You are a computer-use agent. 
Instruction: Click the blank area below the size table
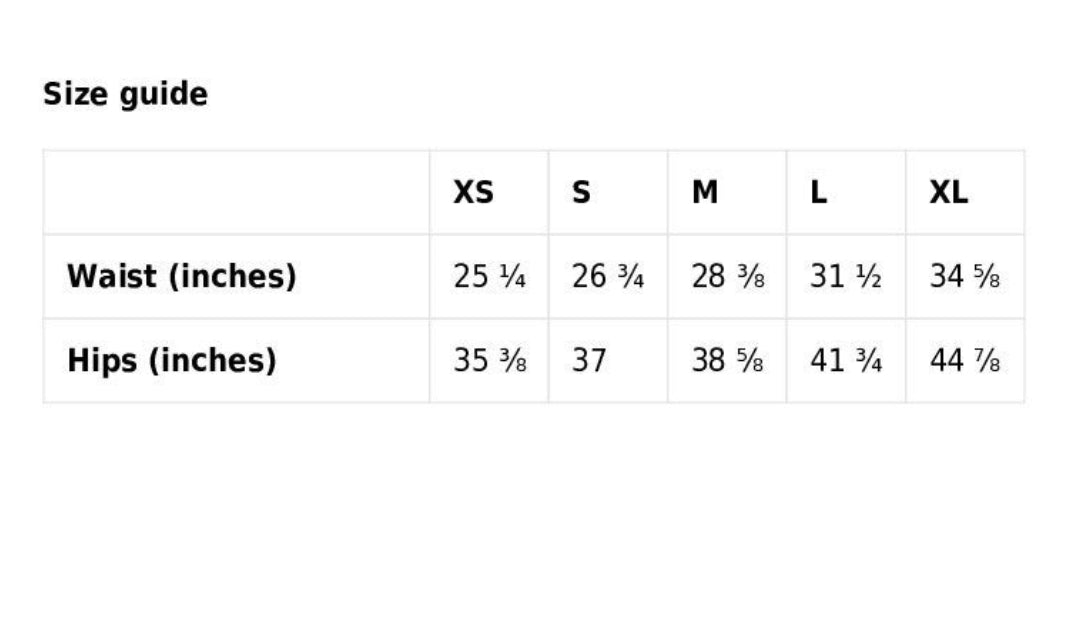click(540, 510)
